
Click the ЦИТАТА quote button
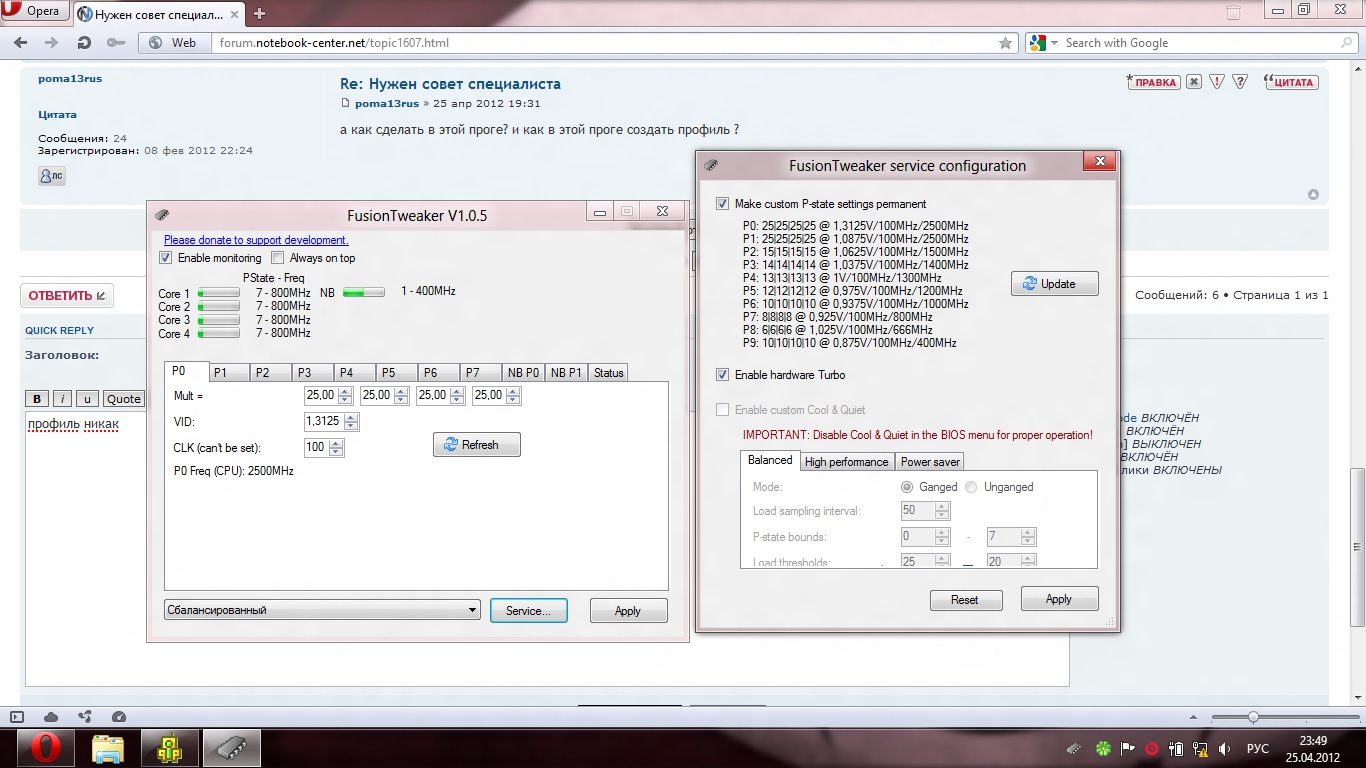coord(1290,82)
